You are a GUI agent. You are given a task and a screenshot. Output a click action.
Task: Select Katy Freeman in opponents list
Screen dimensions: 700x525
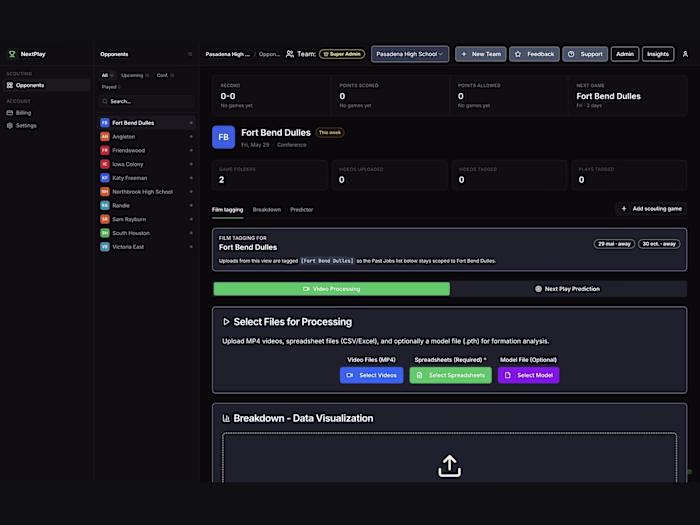pos(146,178)
